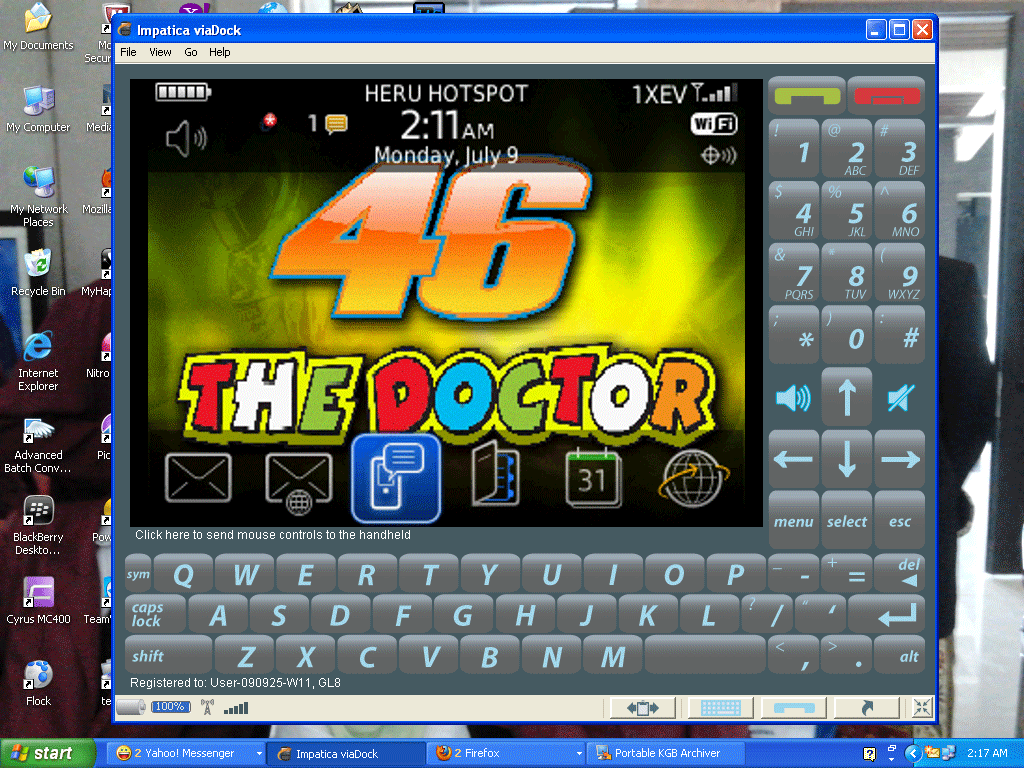Open the My Computer desktop icon
This screenshot has height=768, width=1024.
[38, 109]
